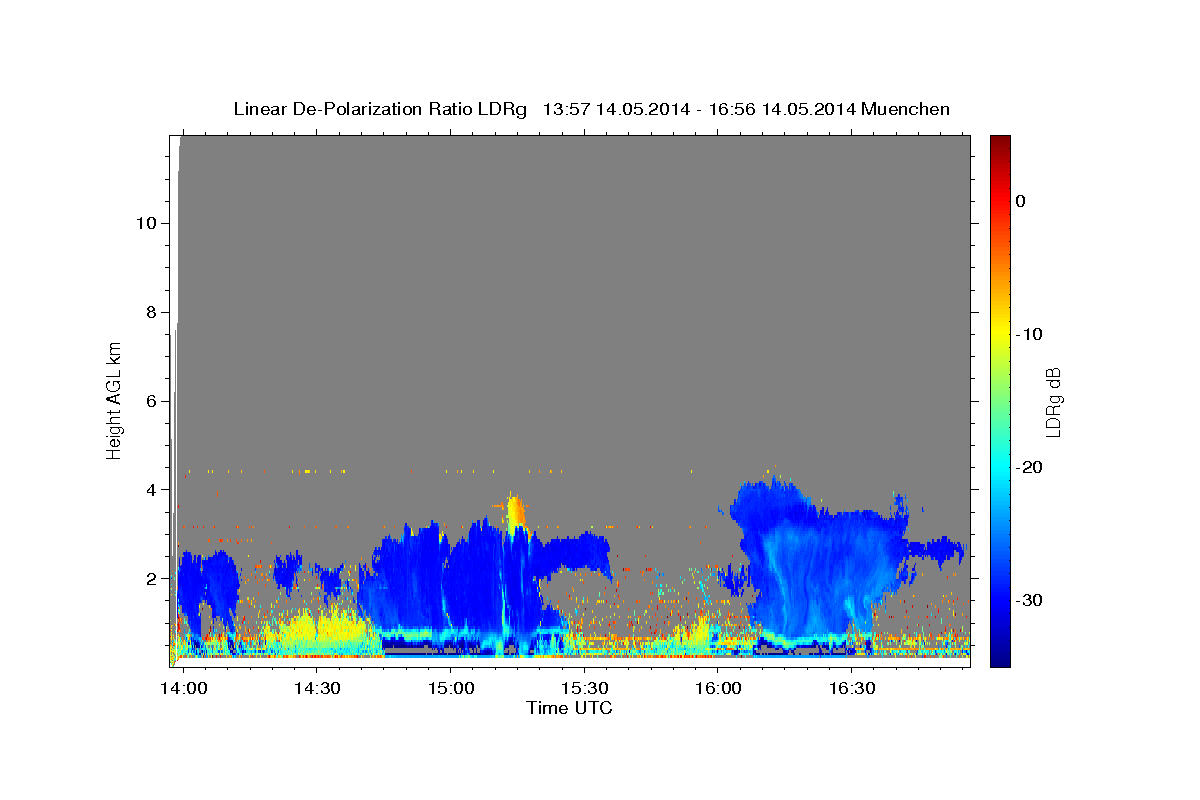Viewport: 1200px width, 800px height.
Task: Click the dark blue bottom of the colorbar
Action: tap(1000, 655)
